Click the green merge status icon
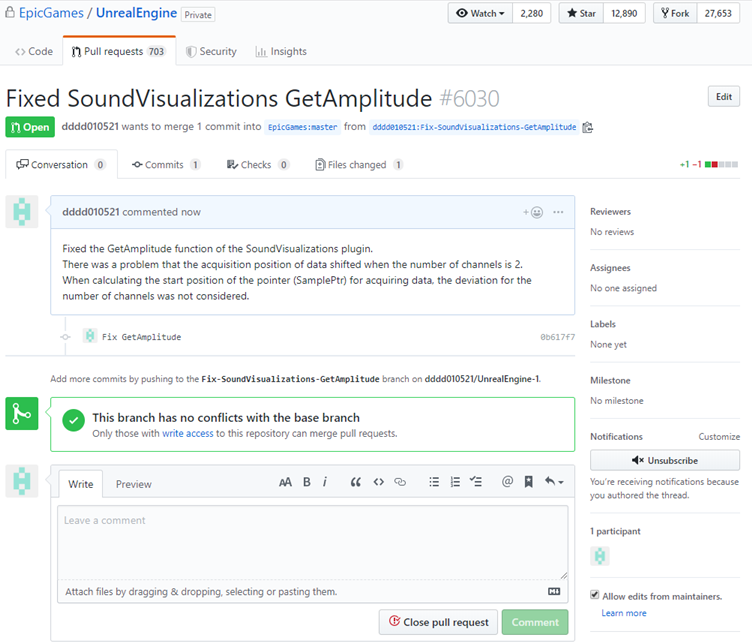Image resolution: width=752 pixels, height=643 pixels. pyautogui.click(x=22, y=413)
